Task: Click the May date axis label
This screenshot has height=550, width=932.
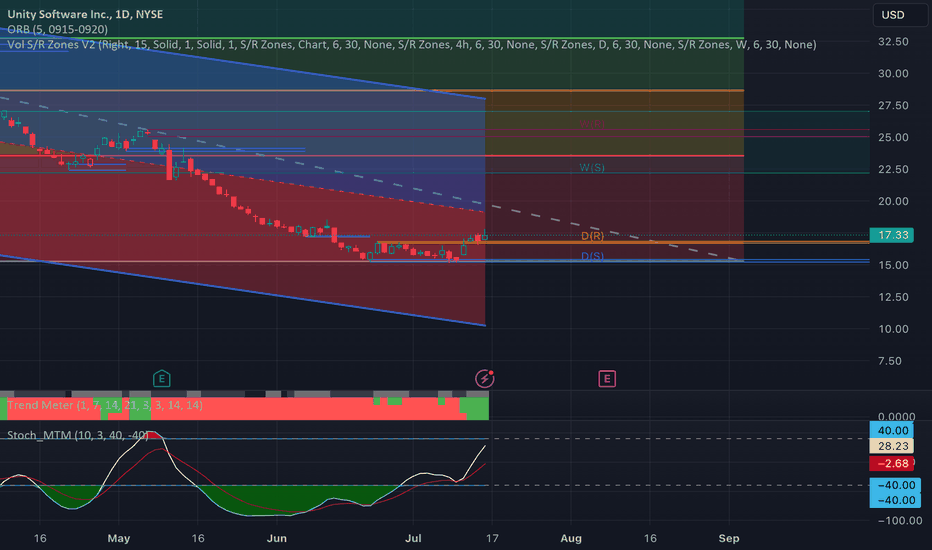Action: pyautogui.click(x=119, y=538)
